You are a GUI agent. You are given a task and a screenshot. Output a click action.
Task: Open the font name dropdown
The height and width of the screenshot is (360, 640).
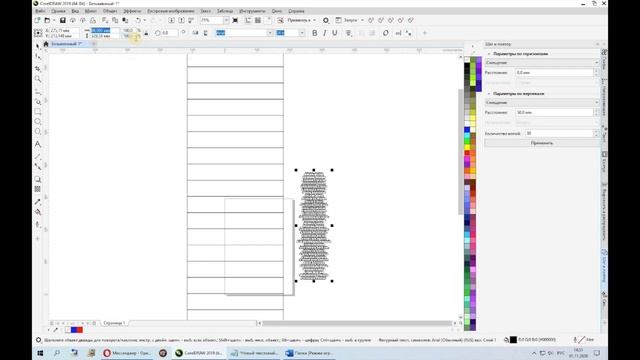(x=270, y=33)
